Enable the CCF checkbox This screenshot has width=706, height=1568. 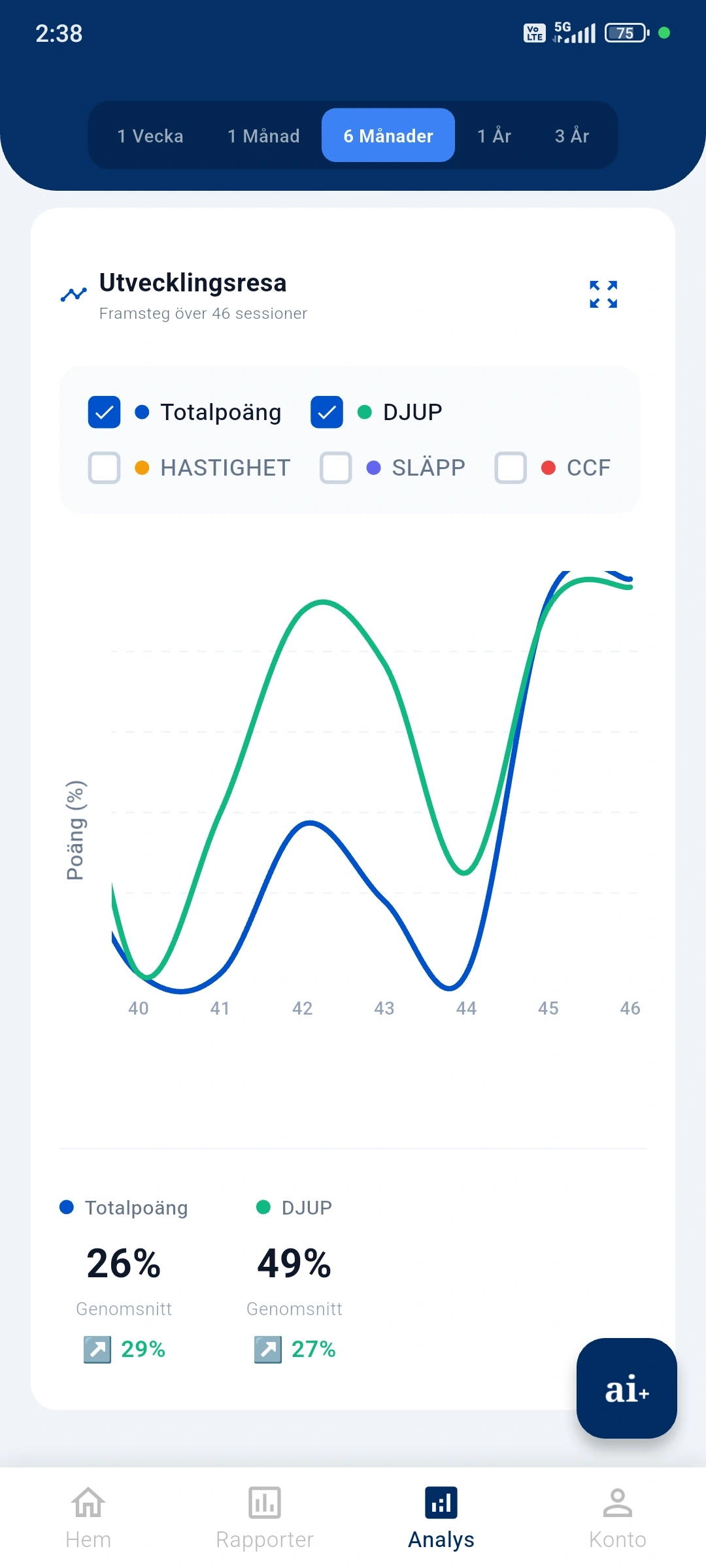(511, 468)
